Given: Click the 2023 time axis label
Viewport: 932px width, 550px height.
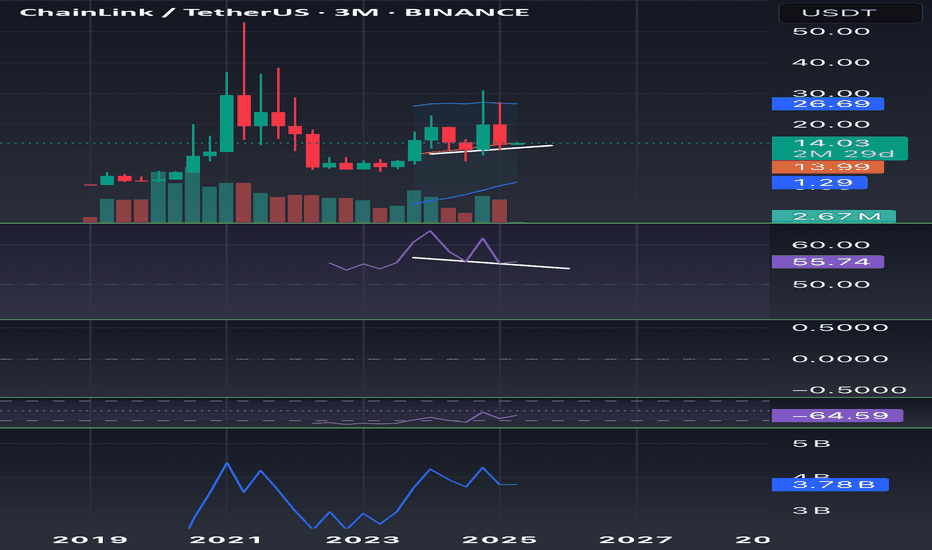Looking at the screenshot, I should pyautogui.click(x=363, y=540).
